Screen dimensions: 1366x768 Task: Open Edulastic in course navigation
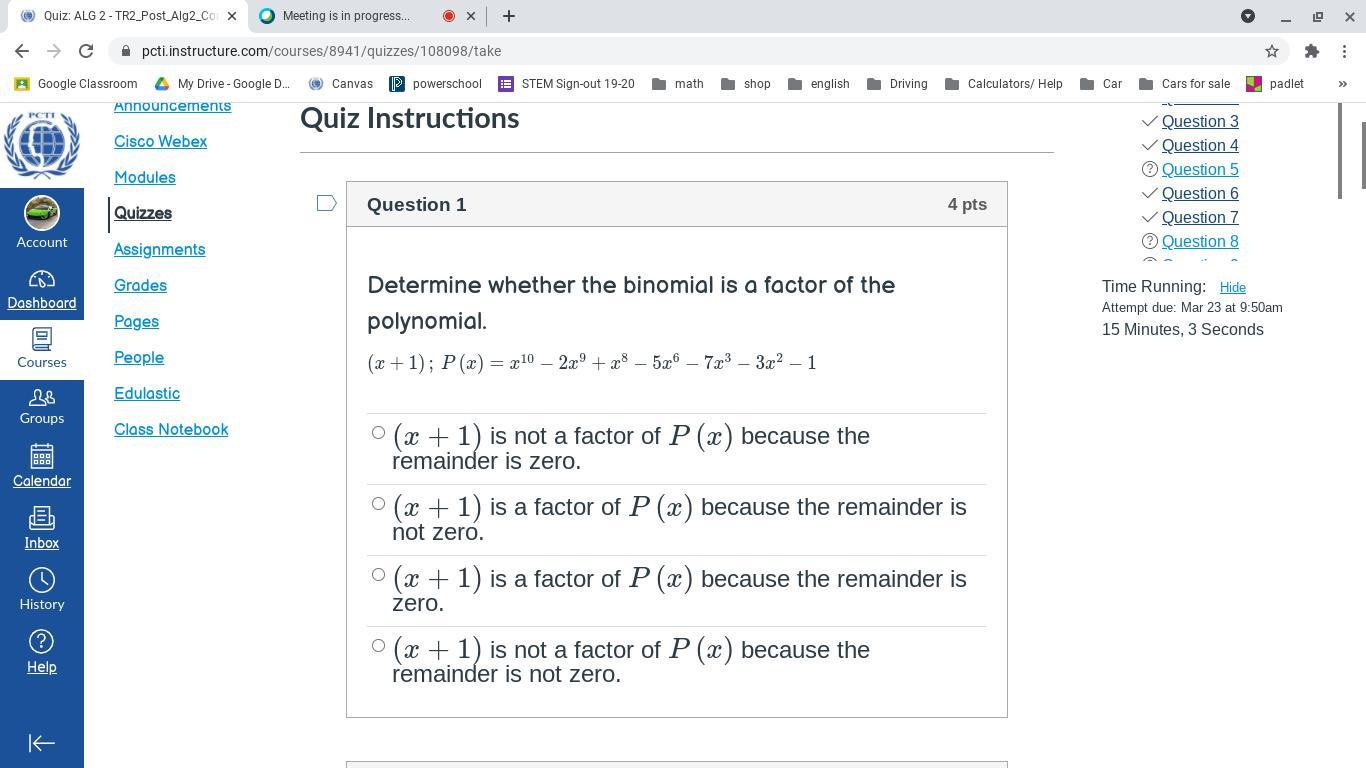pyautogui.click(x=147, y=394)
